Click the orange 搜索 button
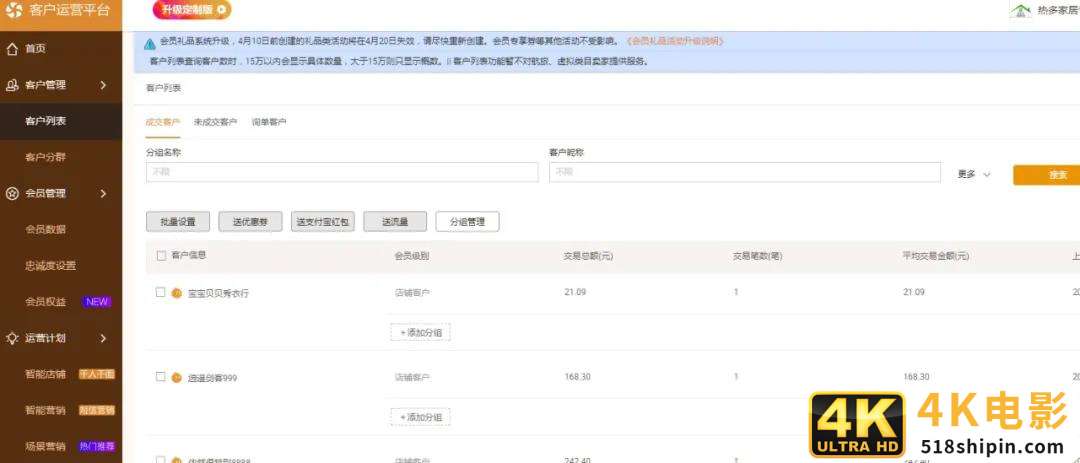This screenshot has width=1080, height=463. pyautogui.click(x=1047, y=175)
